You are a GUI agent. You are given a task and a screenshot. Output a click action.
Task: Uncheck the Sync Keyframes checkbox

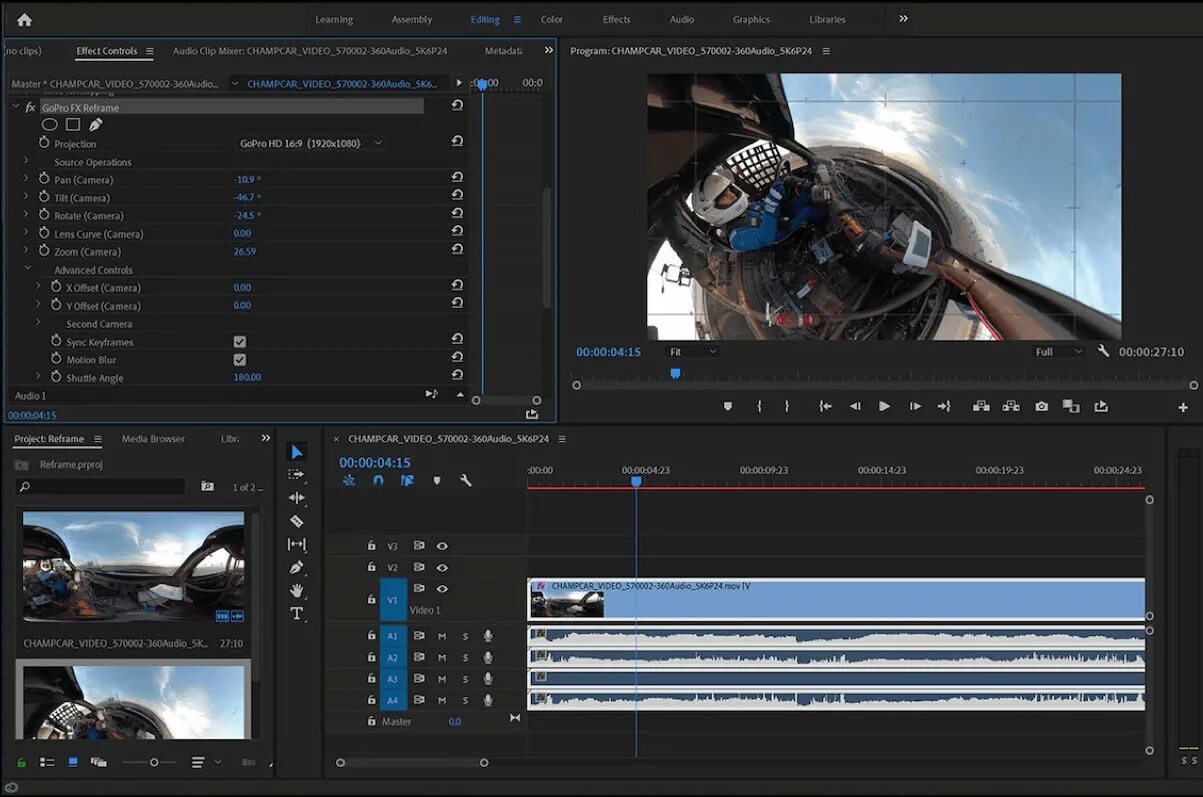[240, 342]
